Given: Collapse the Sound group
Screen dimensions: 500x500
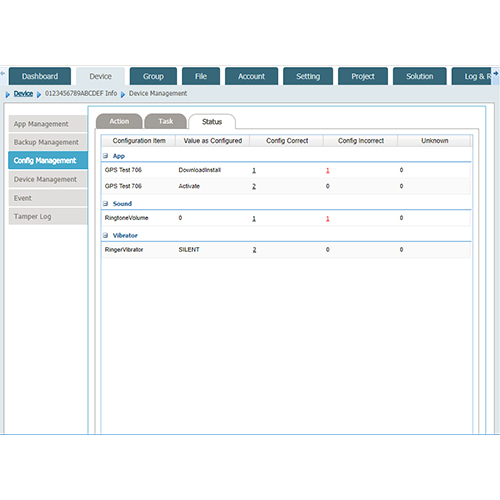Looking at the screenshot, I should (105, 203).
